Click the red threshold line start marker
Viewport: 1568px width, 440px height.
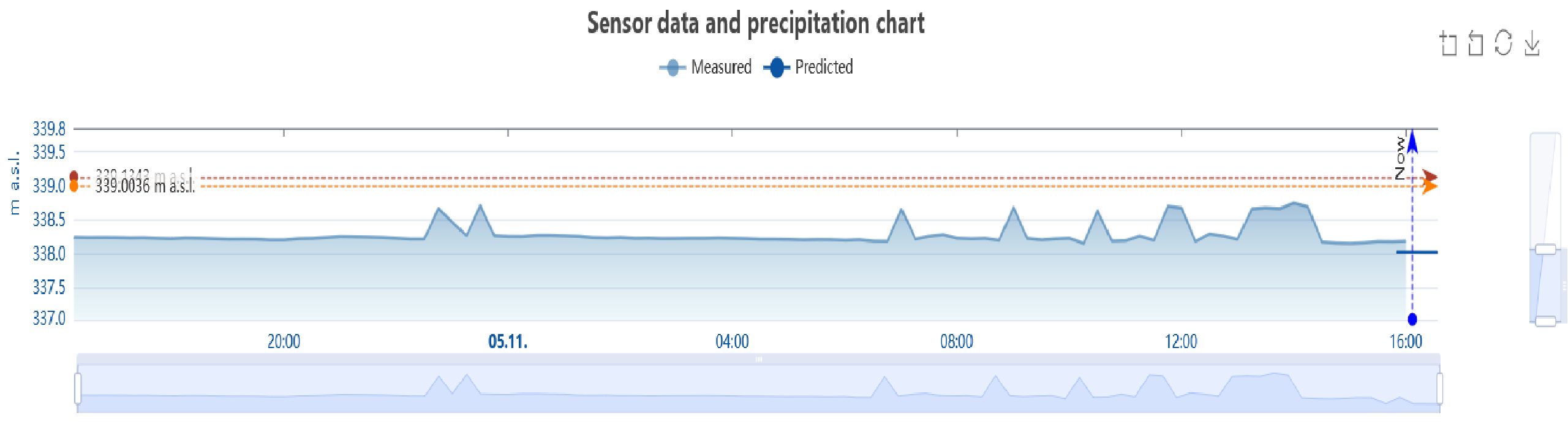[74, 177]
